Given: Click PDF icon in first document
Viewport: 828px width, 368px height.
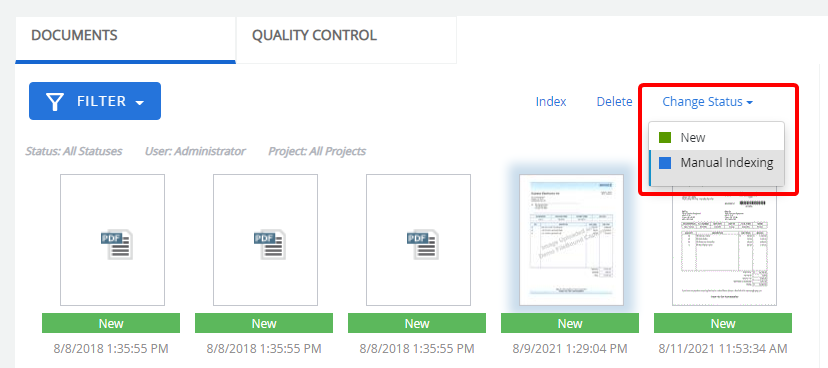Looking at the screenshot, I should tap(116, 244).
